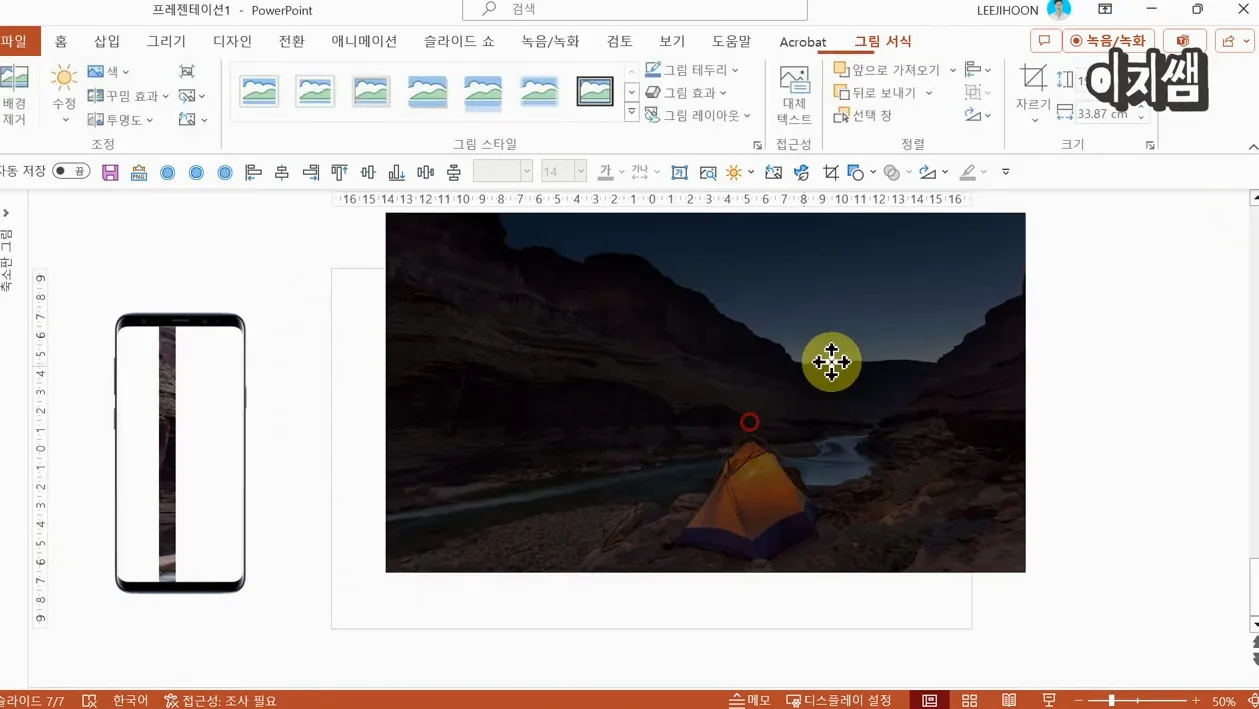The height and width of the screenshot is (709, 1259).
Task: Expand the picture styles gallery more arrow
Action: click(631, 113)
